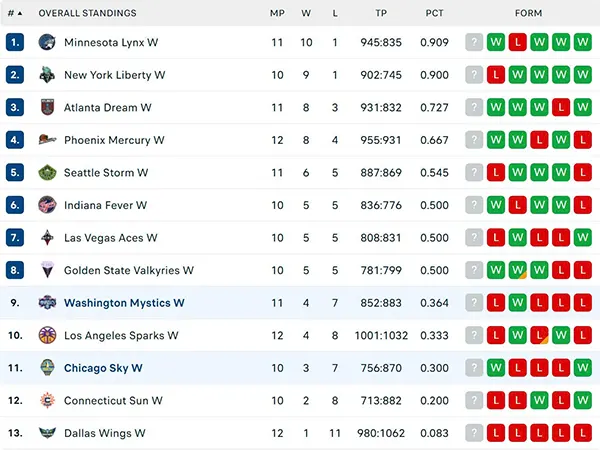The width and height of the screenshot is (600, 450).
Task: Click the 0.083 percentage for Dallas Wings
Action: (x=434, y=433)
